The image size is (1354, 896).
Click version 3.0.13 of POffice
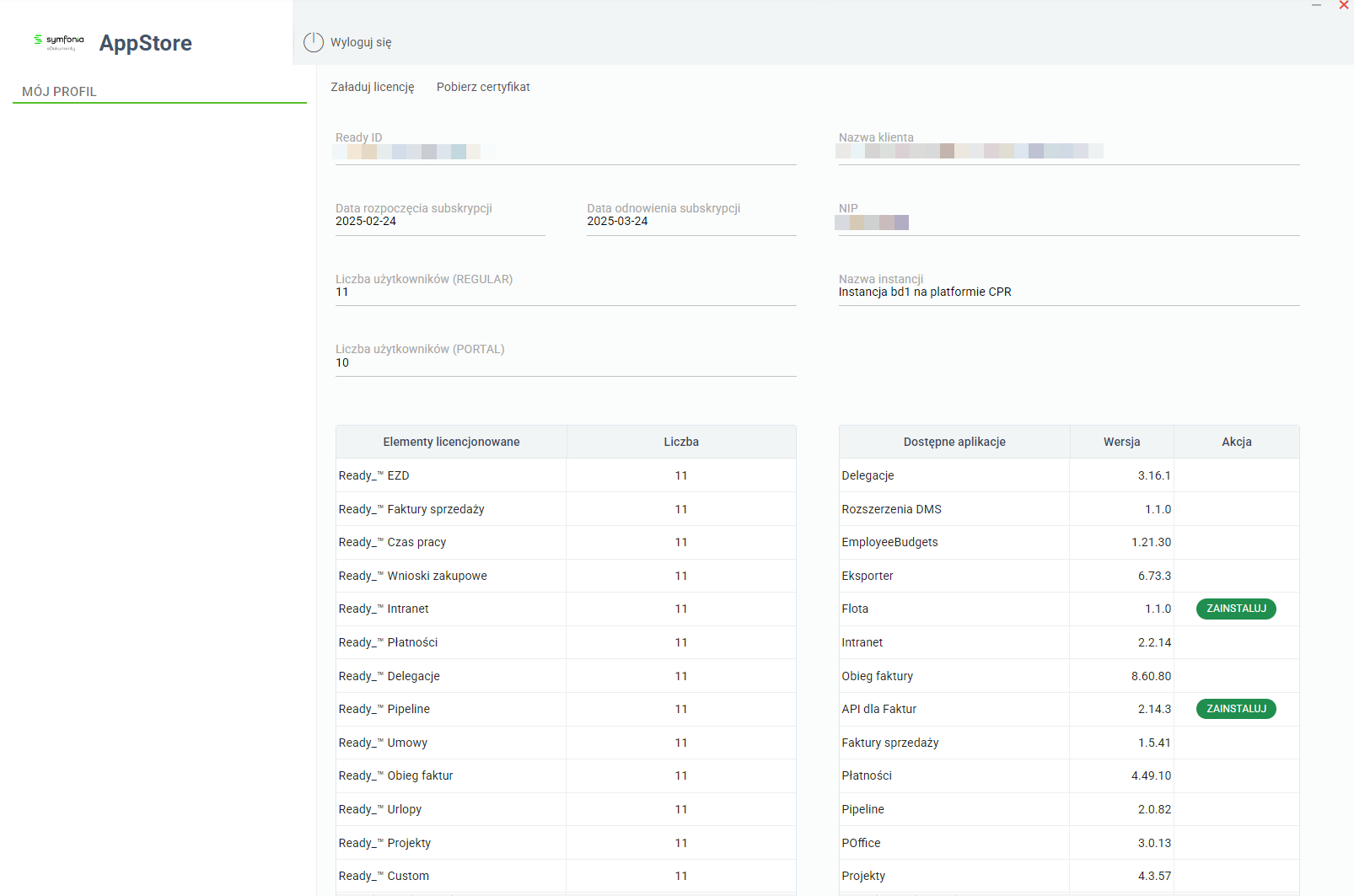pos(1154,843)
